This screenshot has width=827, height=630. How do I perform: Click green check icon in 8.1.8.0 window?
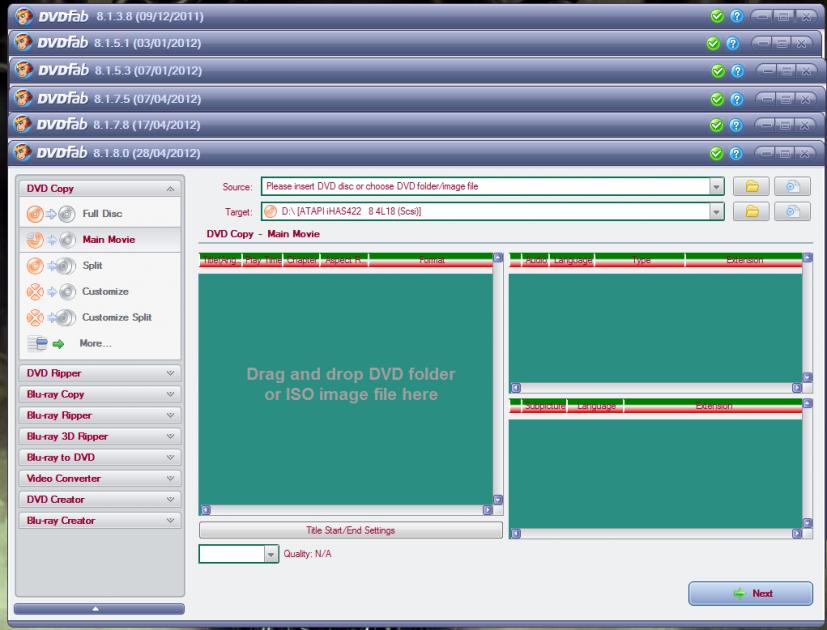[x=716, y=154]
